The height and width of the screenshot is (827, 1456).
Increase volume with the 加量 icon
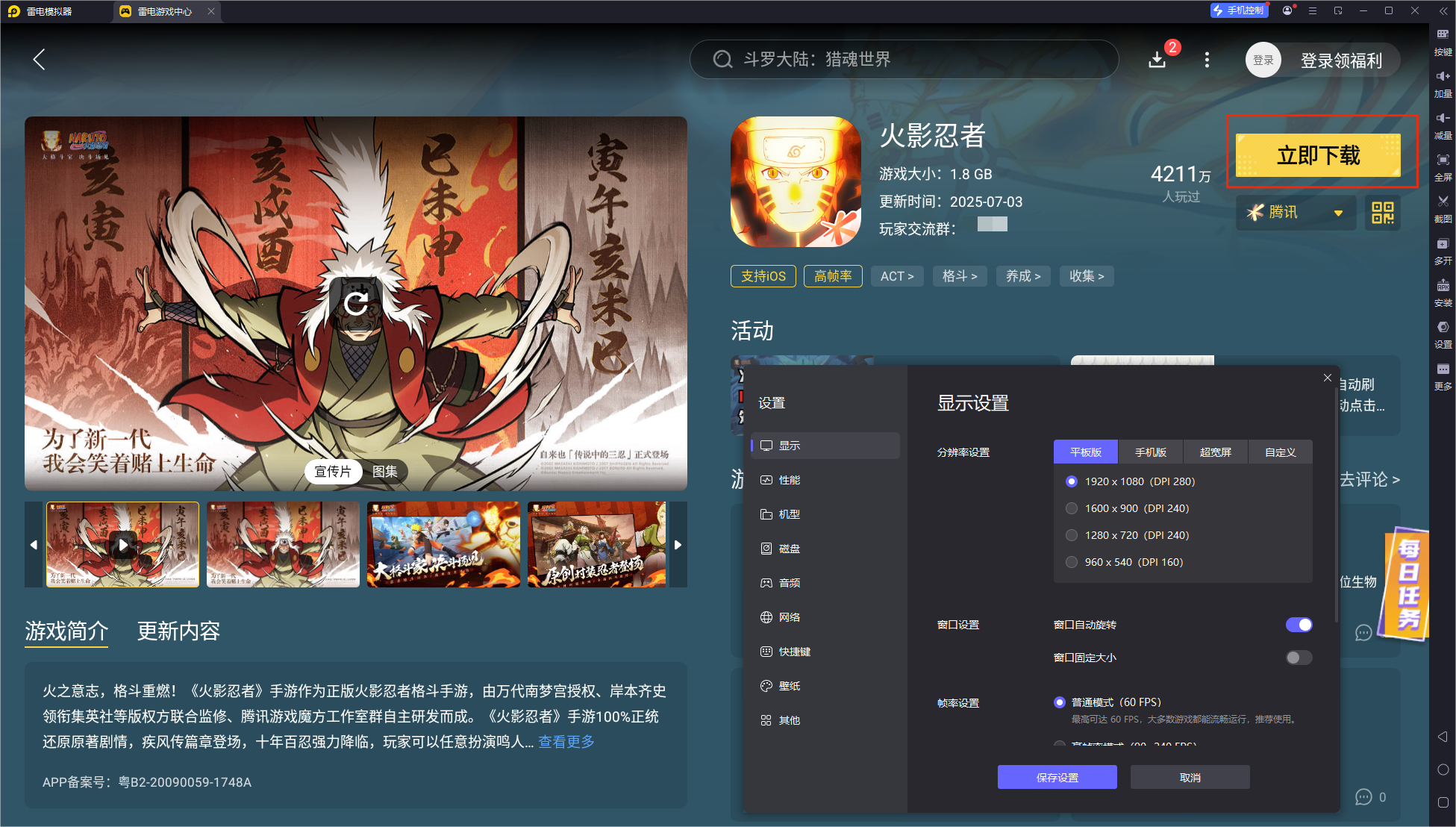(x=1443, y=77)
